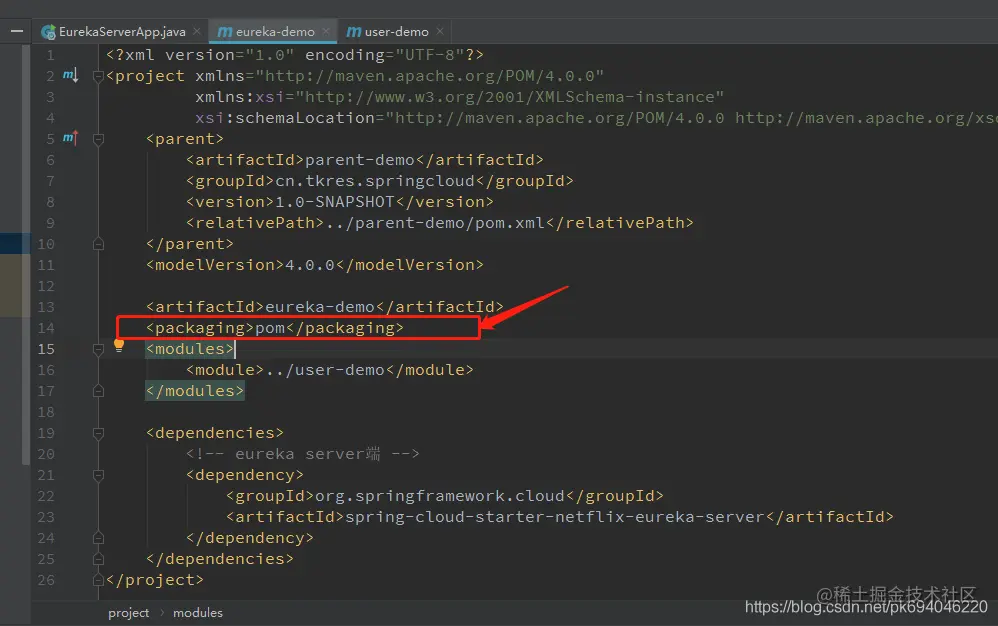Select the modules breadcrumb
This screenshot has width=998, height=626.
point(198,613)
